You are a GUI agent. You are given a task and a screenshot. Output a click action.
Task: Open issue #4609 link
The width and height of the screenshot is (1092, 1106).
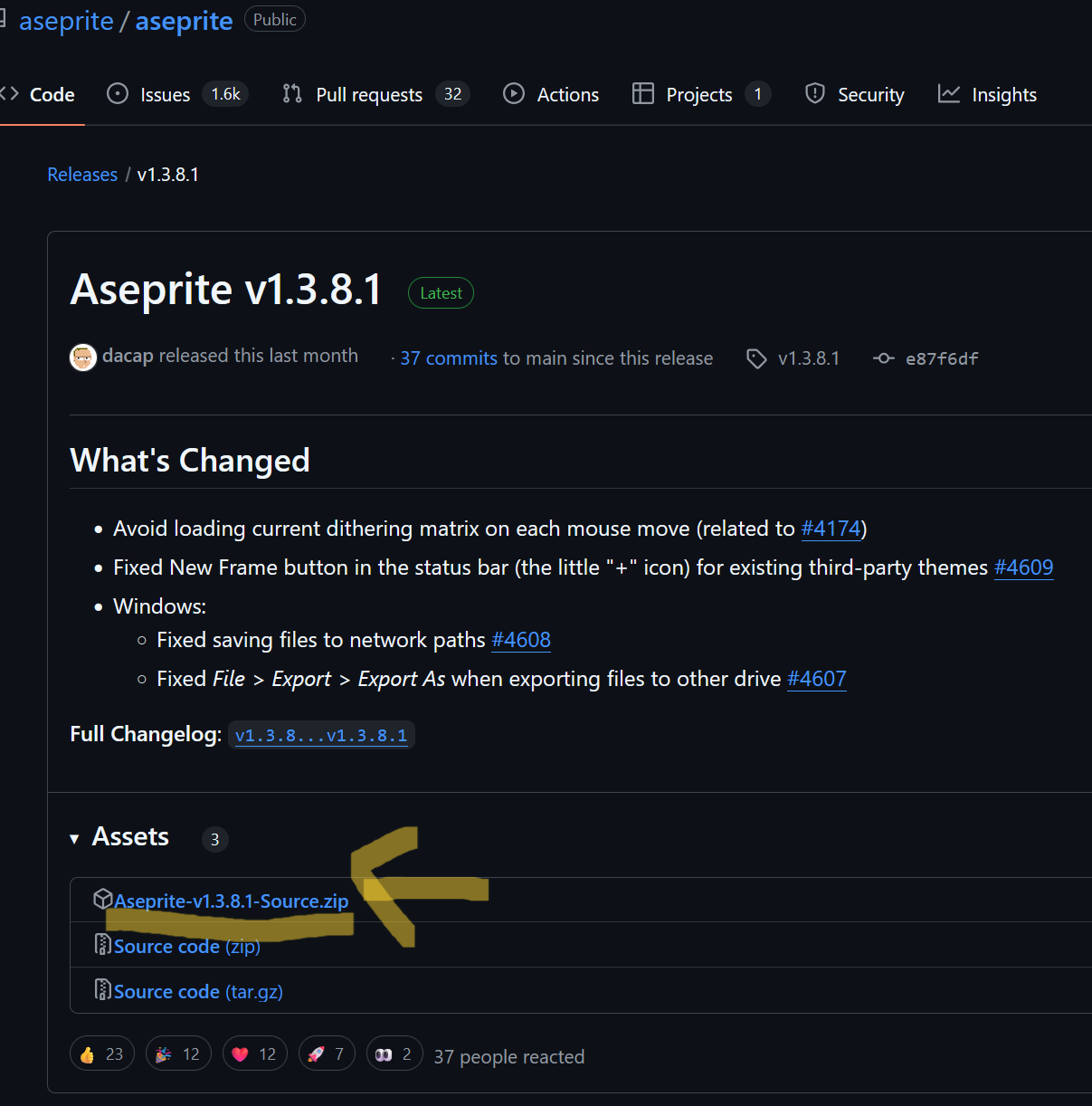[1023, 567]
